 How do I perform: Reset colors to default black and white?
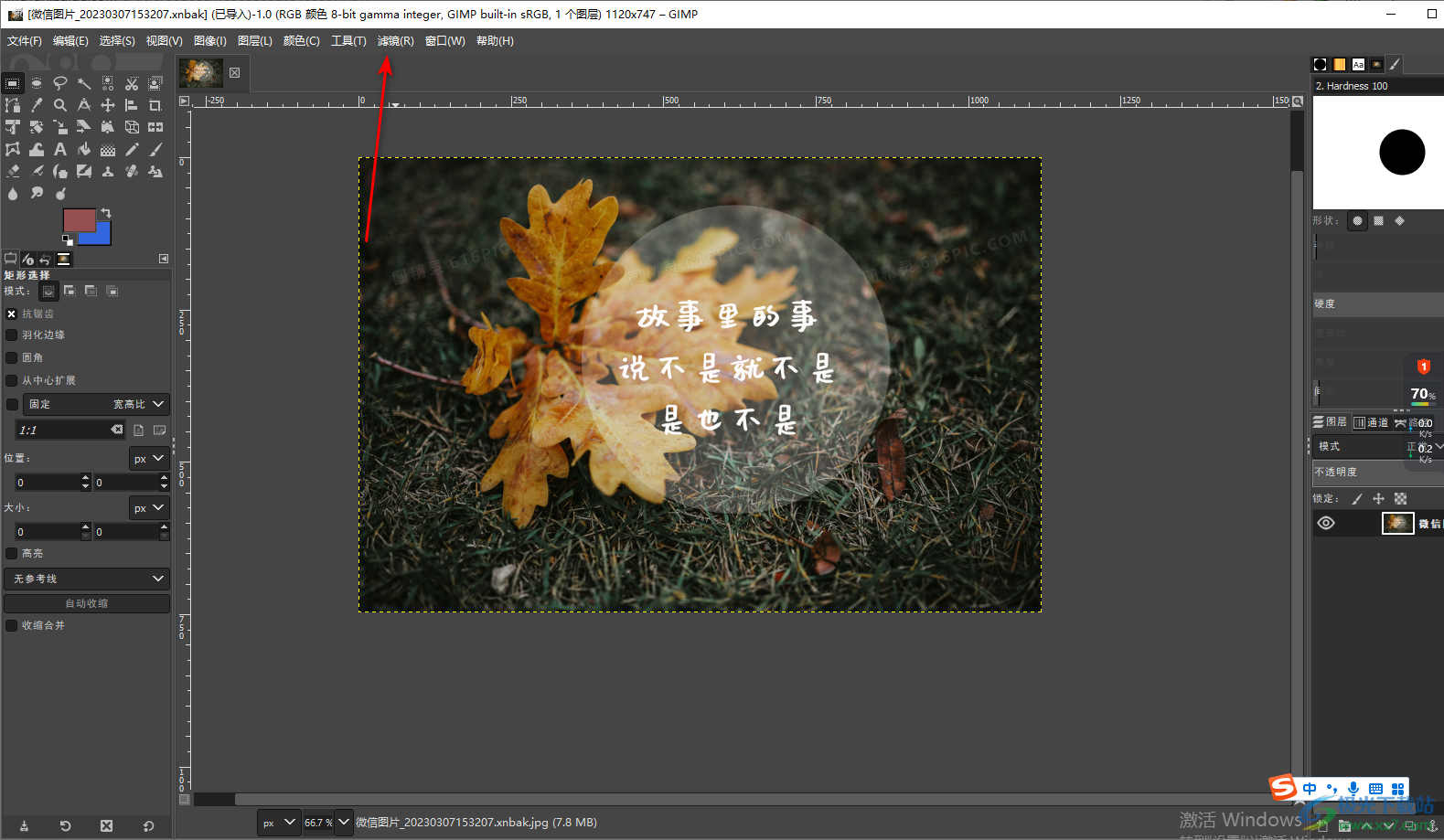pyautogui.click(x=67, y=240)
